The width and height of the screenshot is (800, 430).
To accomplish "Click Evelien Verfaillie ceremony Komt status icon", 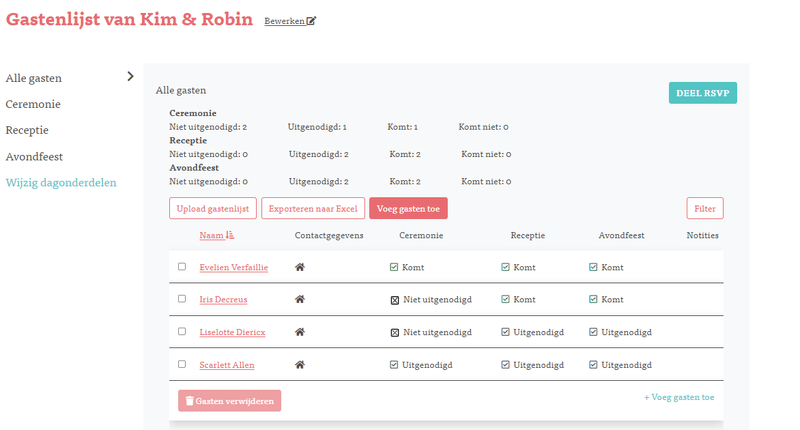I will point(395,268).
